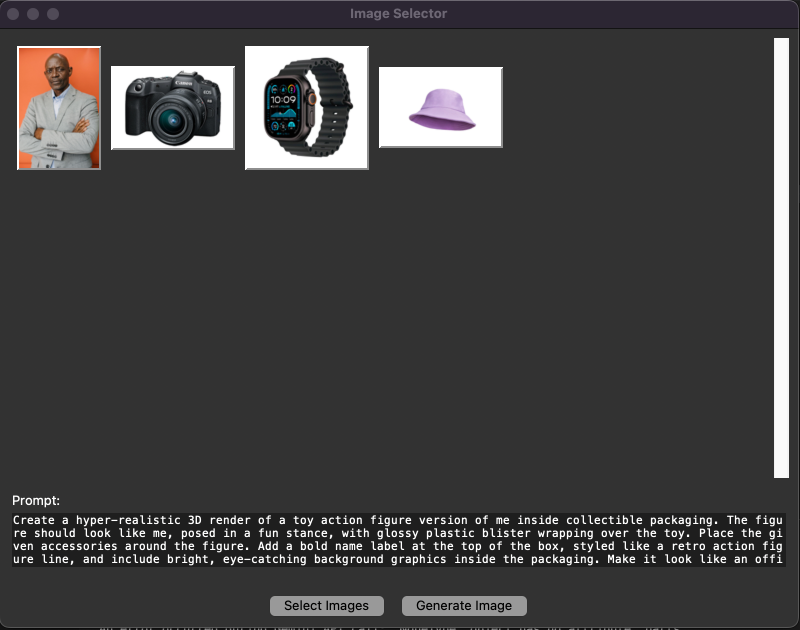Maximize the Image Selector window
The width and height of the screenshot is (800, 630).
pyautogui.click(x=53, y=14)
